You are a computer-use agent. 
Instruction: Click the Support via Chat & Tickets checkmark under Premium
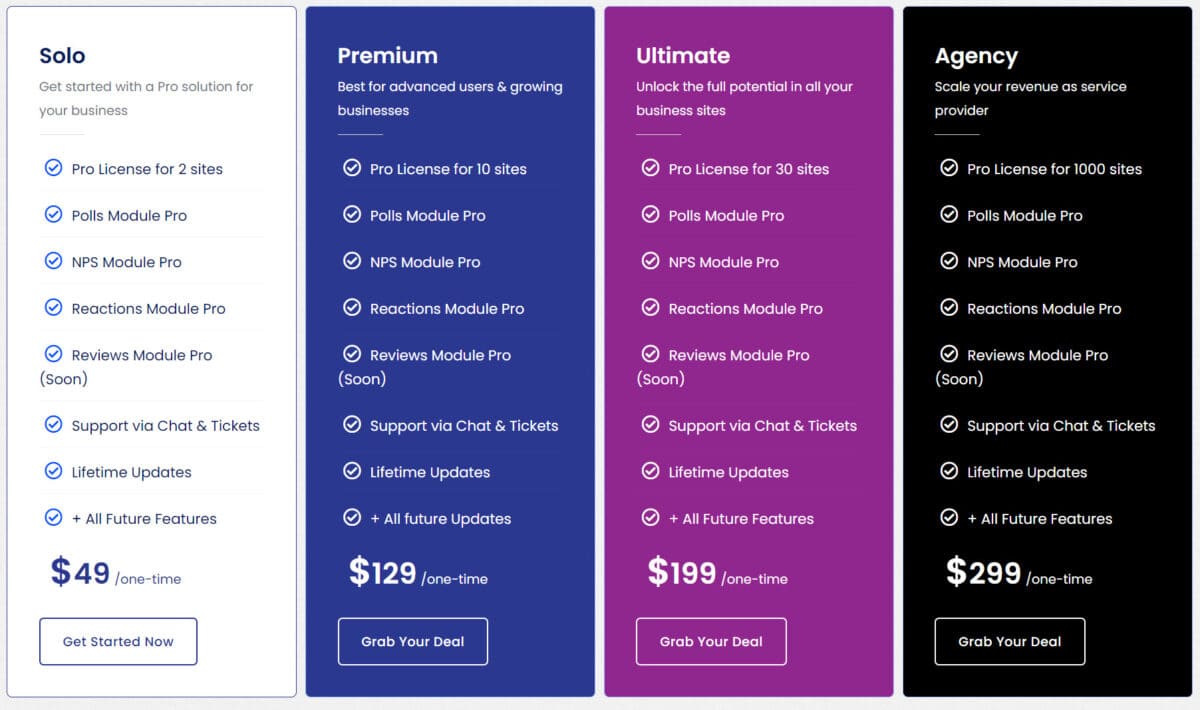pyautogui.click(x=352, y=425)
